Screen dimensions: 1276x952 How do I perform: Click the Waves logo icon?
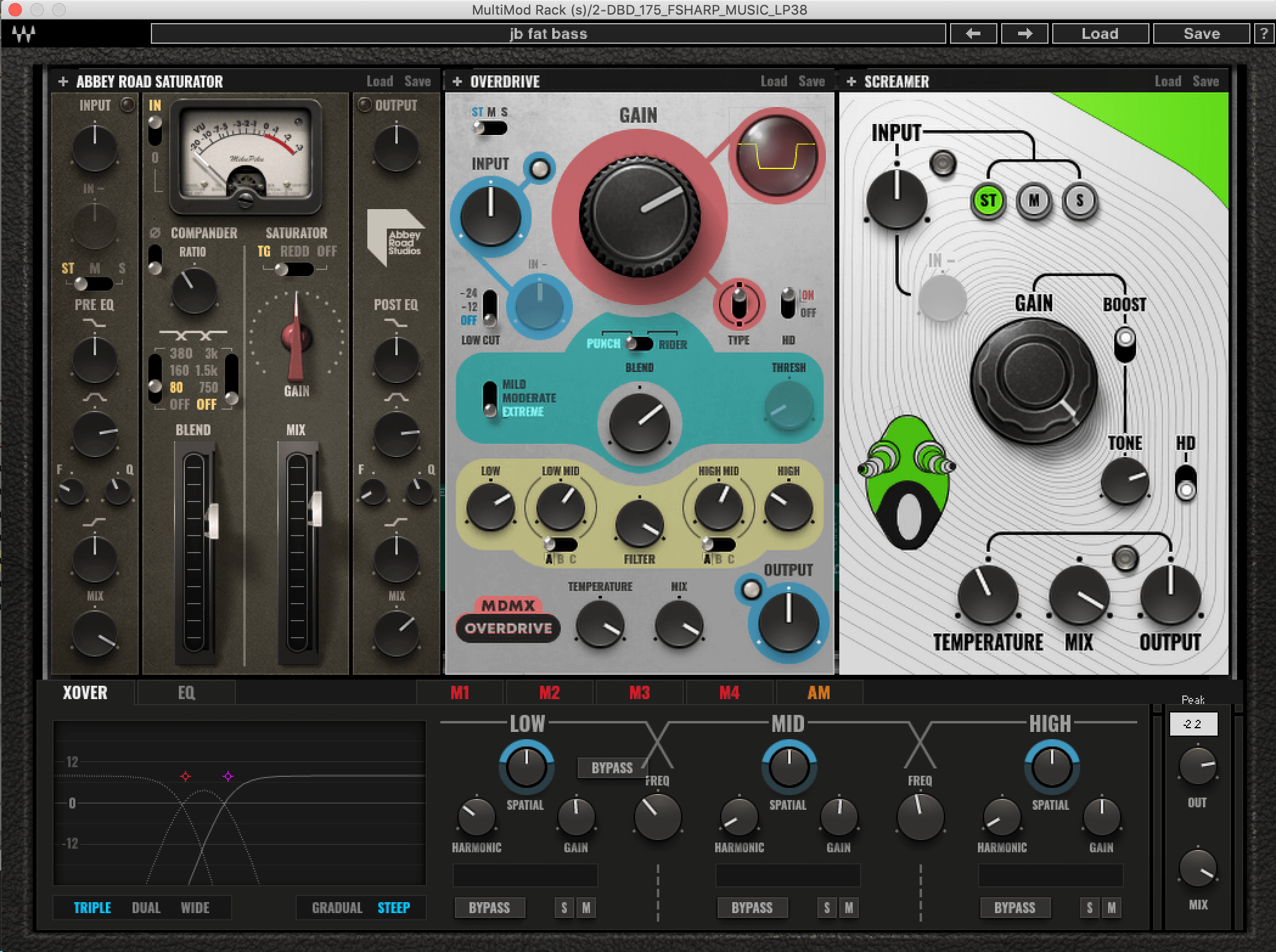pos(24,34)
